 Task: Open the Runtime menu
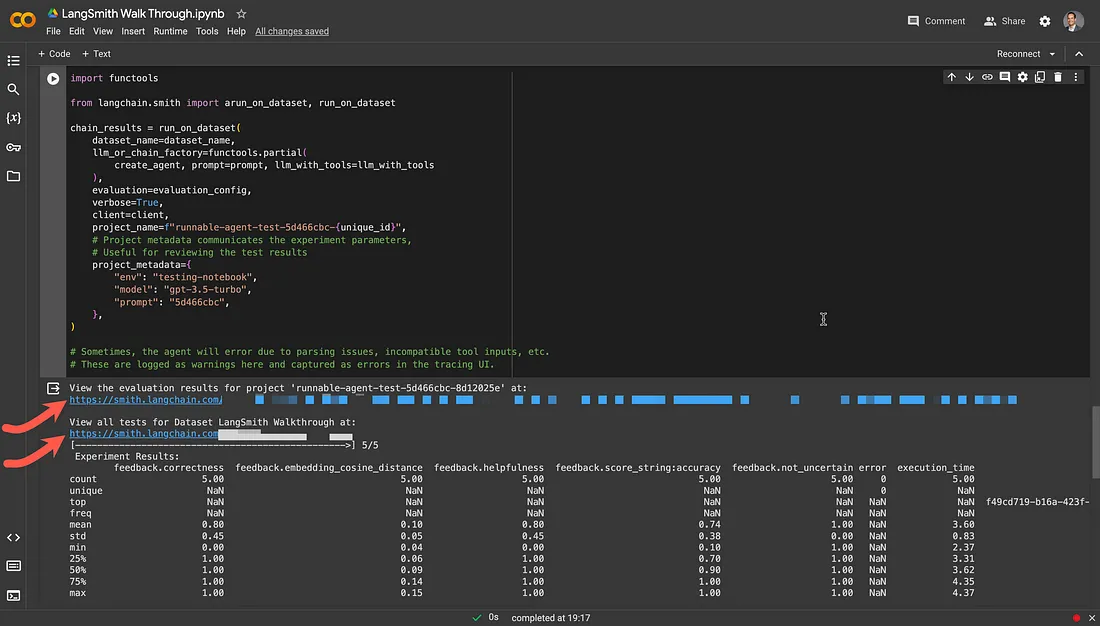tap(170, 32)
